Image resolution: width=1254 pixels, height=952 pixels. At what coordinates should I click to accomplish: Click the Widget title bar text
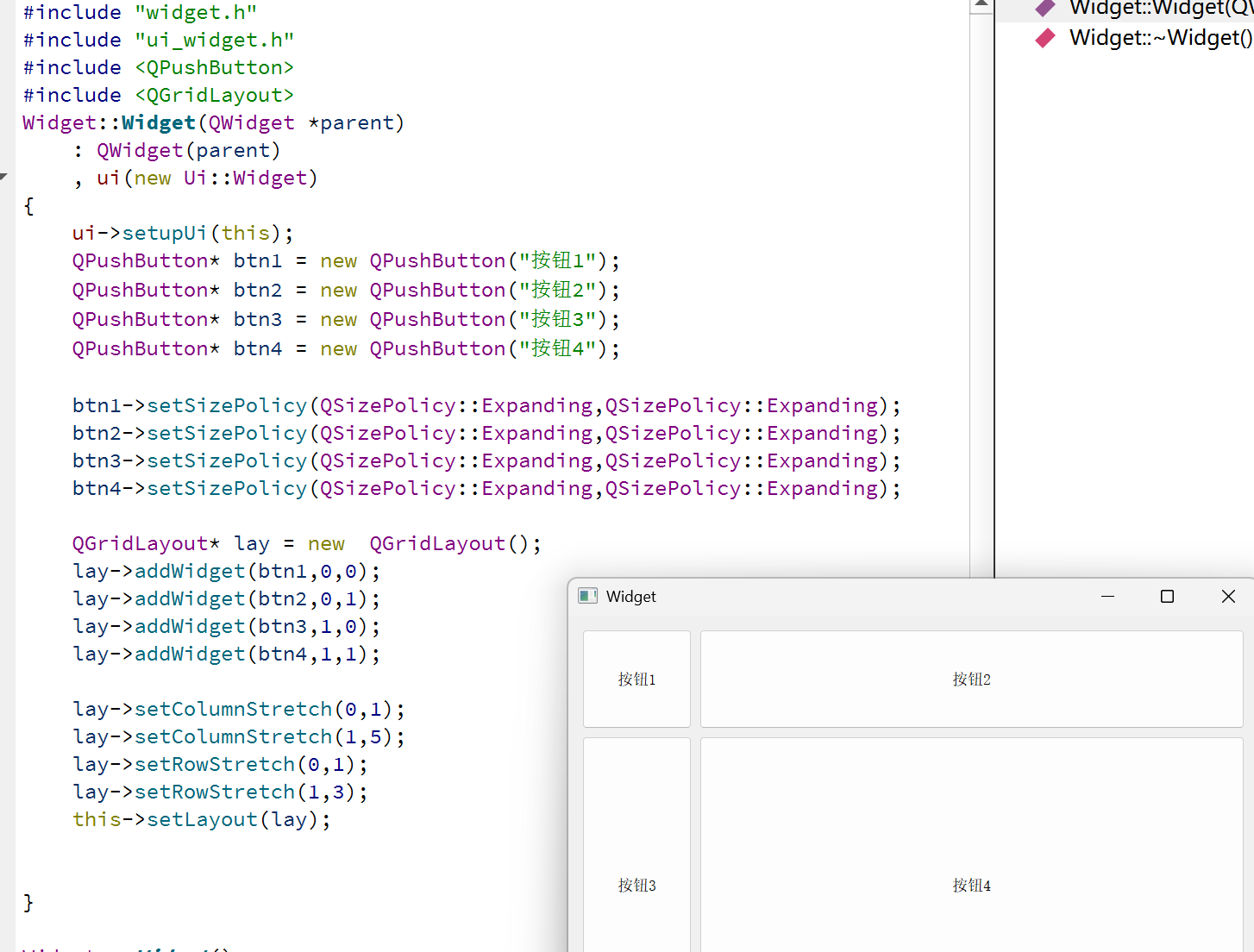tap(631, 597)
